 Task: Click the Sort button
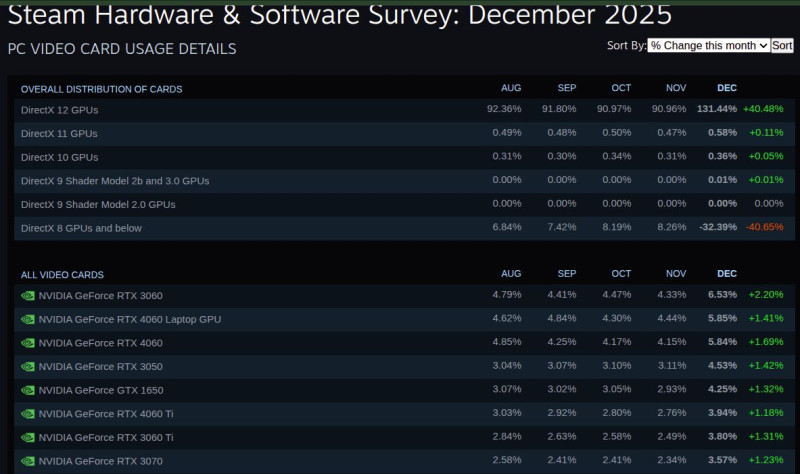(x=782, y=45)
